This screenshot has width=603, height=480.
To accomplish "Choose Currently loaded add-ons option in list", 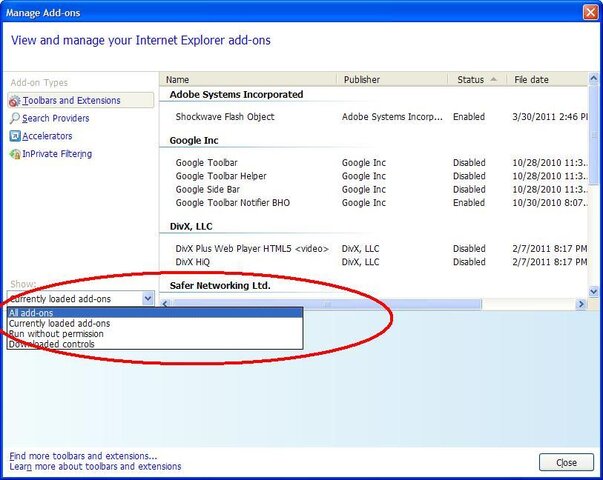I will (155, 323).
